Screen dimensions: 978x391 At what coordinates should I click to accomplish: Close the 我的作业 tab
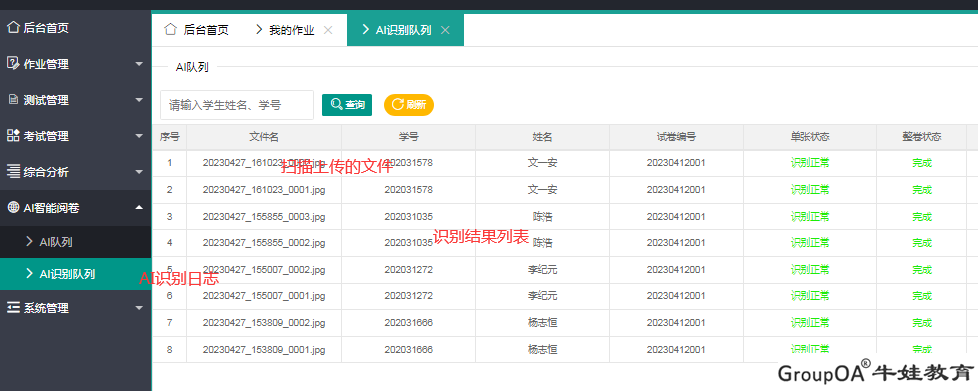328,30
